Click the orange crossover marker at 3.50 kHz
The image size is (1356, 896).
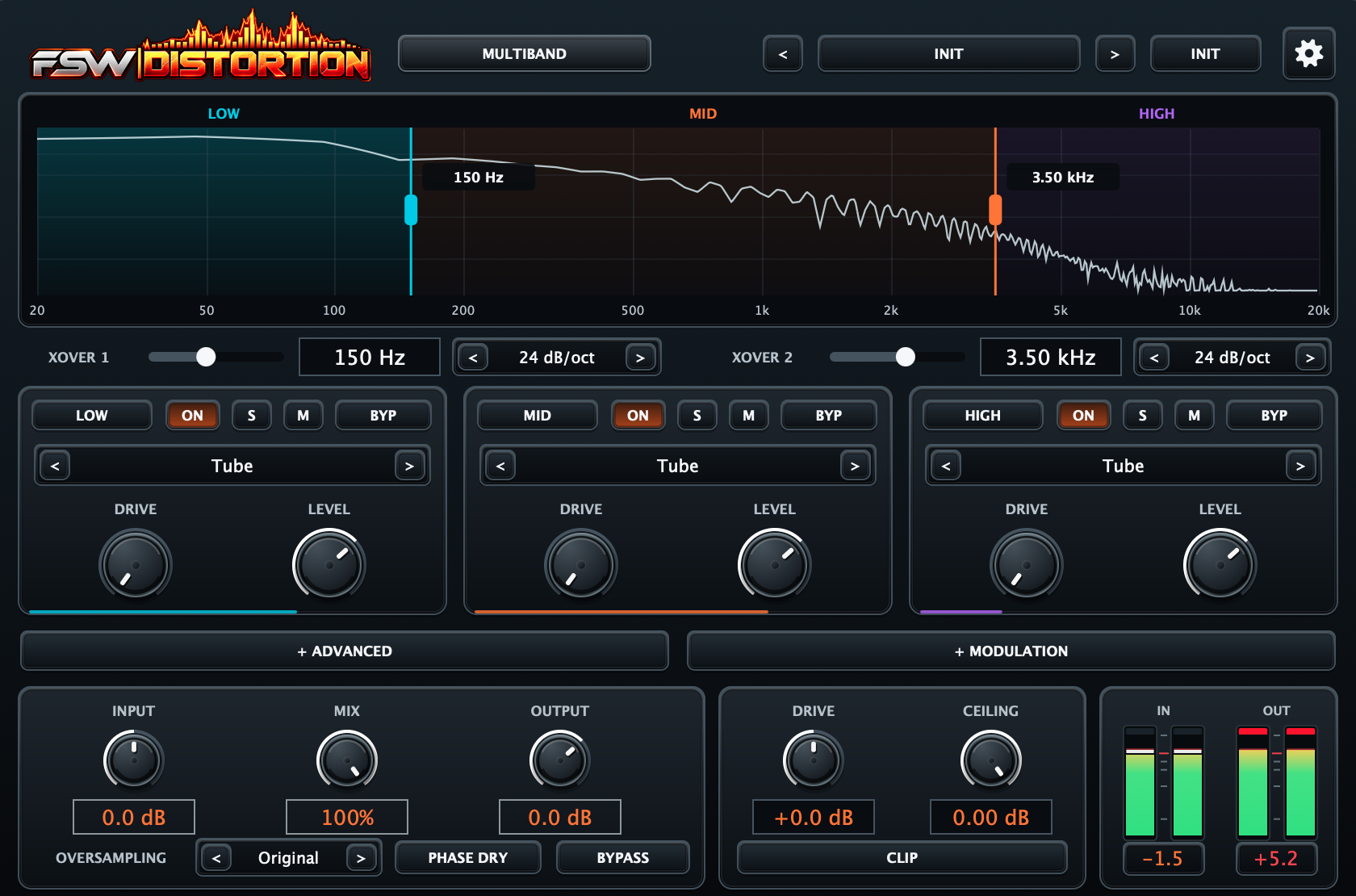(995, 210)
